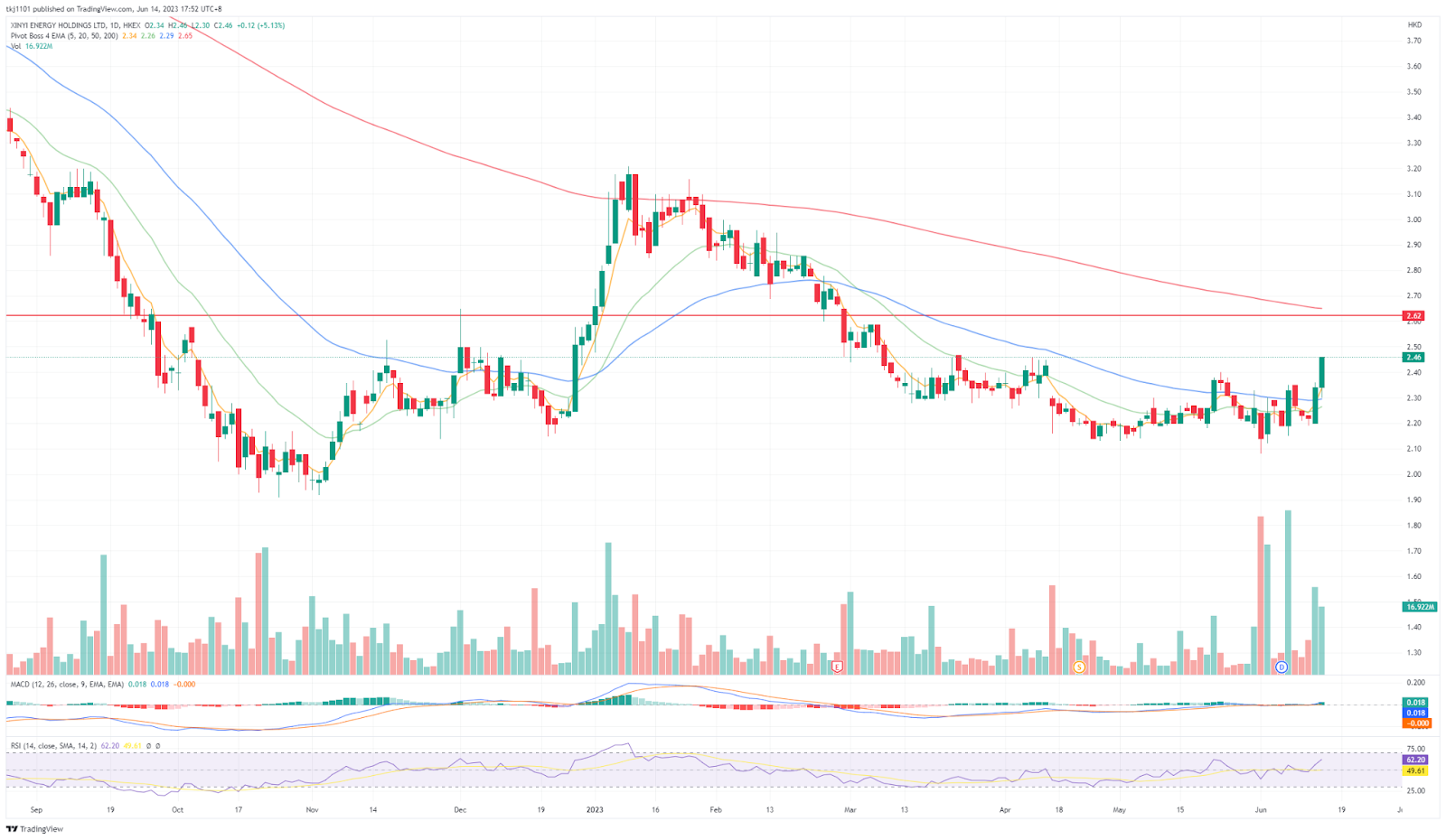Click the 'Feb' label on the time axis
Image resolution: width=1446 pixels, height=840 pixels.
716,810
